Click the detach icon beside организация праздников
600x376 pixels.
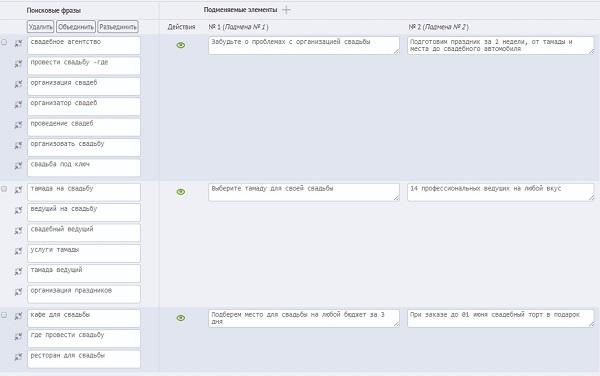click(18, 292)
